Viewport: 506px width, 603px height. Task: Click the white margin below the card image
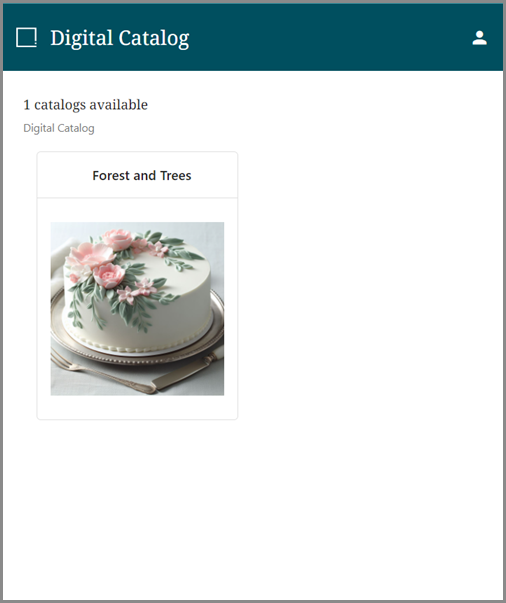137,407
